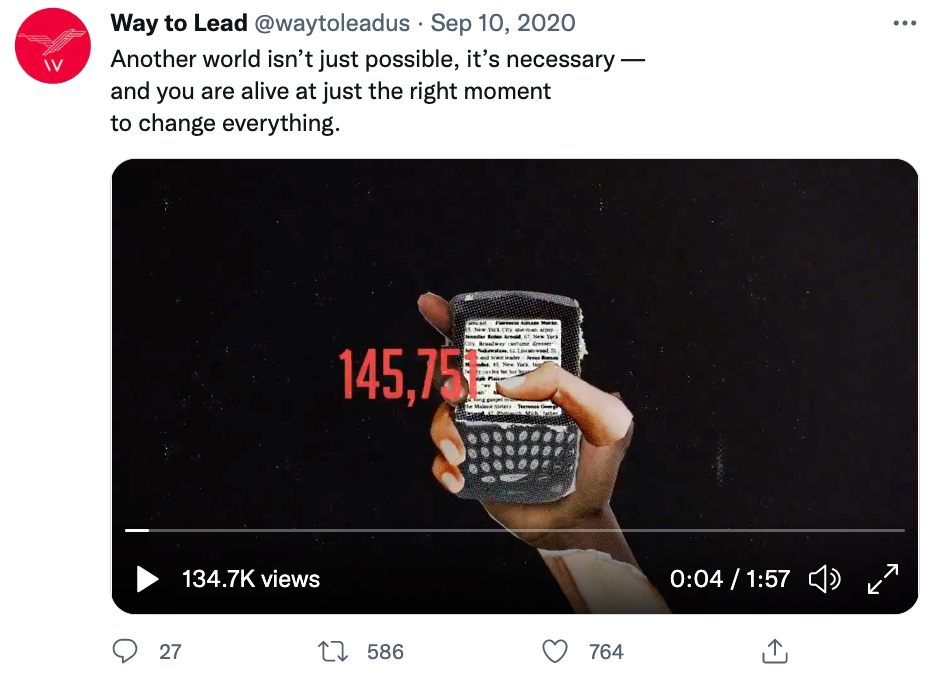Click the 134.7K views label
946x696 pixels.
point(250,579)
